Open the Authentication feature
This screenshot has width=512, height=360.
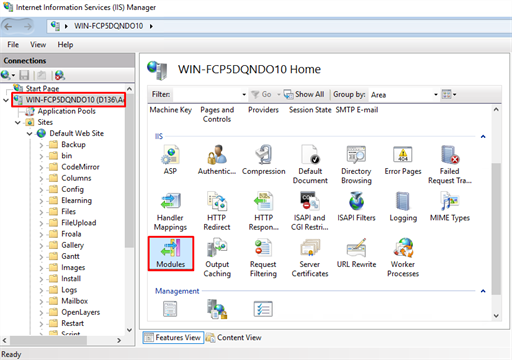pyautogui.click(x=217, y=160)
